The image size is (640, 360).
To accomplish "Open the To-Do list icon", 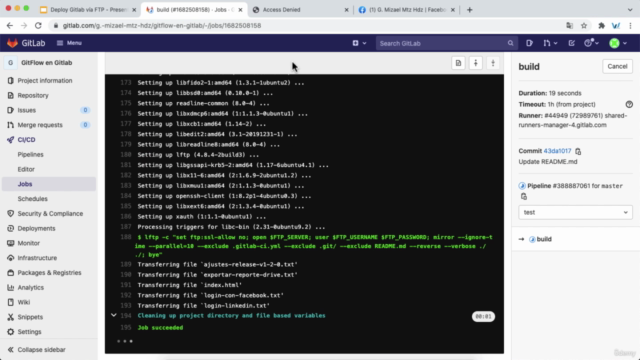I will tap(571, 43).
